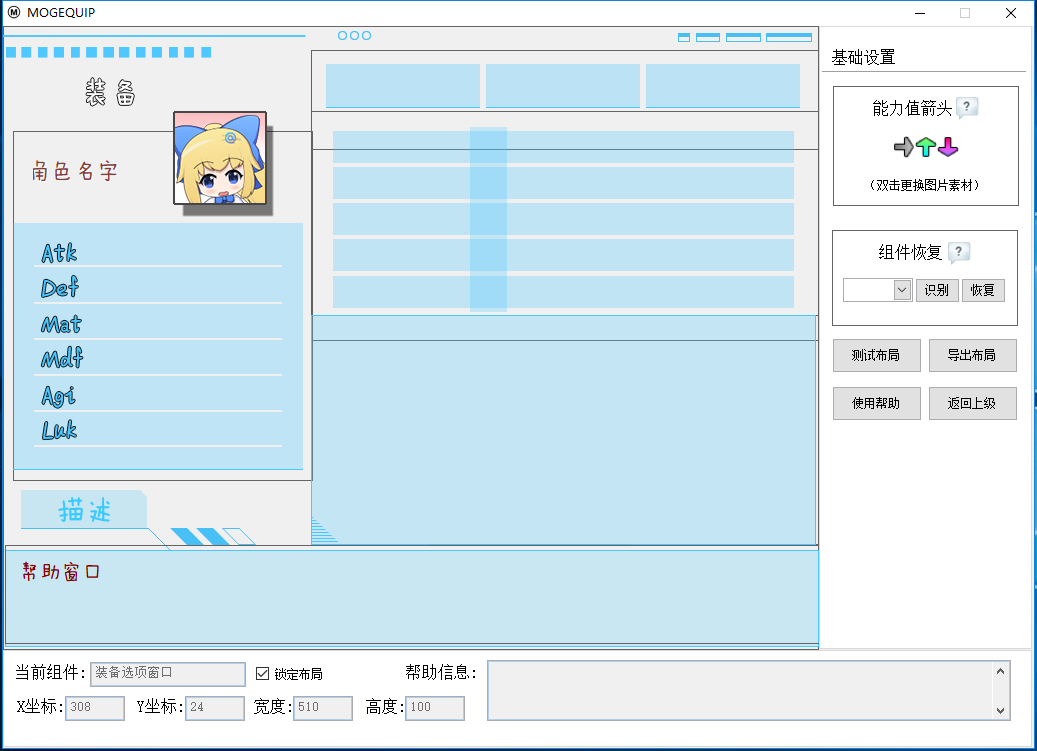Click the help icon beside 组件恢复
This screenshot has width=1037, height=751.
959,252
